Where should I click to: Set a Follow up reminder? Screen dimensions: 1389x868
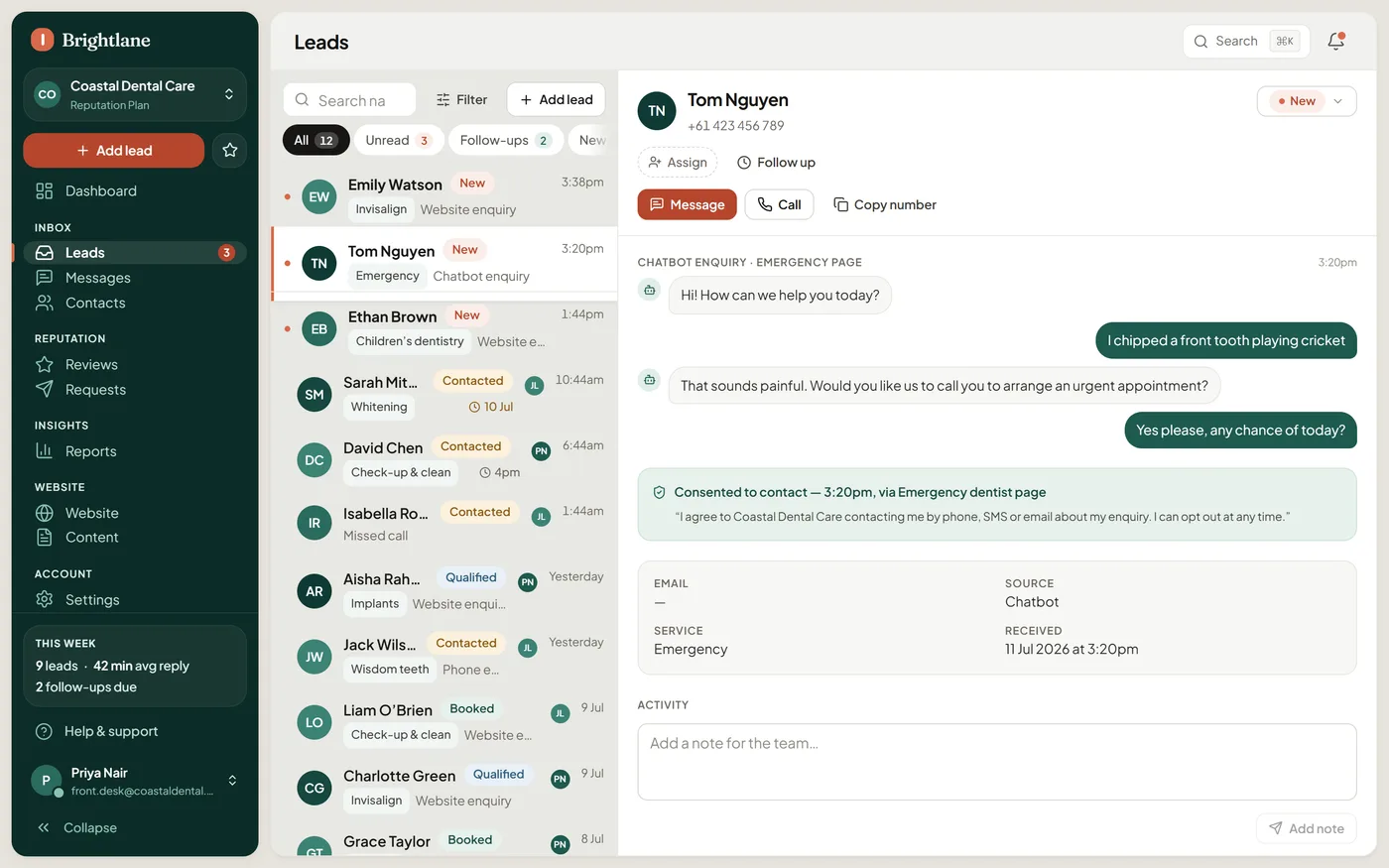pos(777,163)
